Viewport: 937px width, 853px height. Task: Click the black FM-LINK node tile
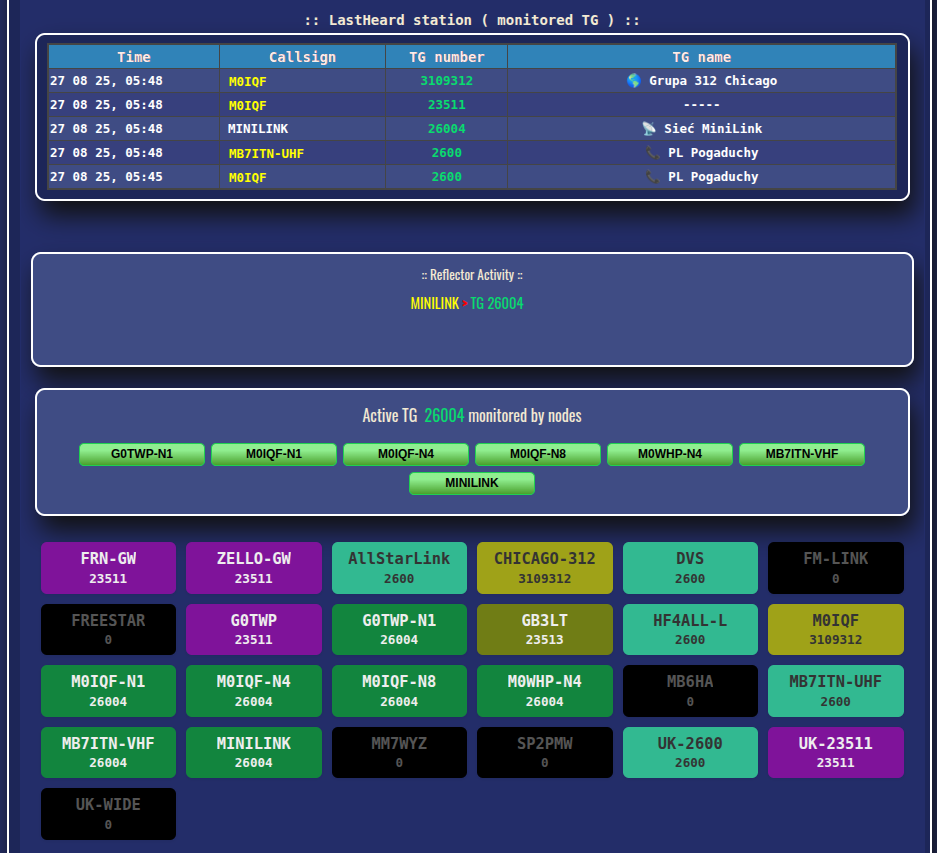pos(836,568)
